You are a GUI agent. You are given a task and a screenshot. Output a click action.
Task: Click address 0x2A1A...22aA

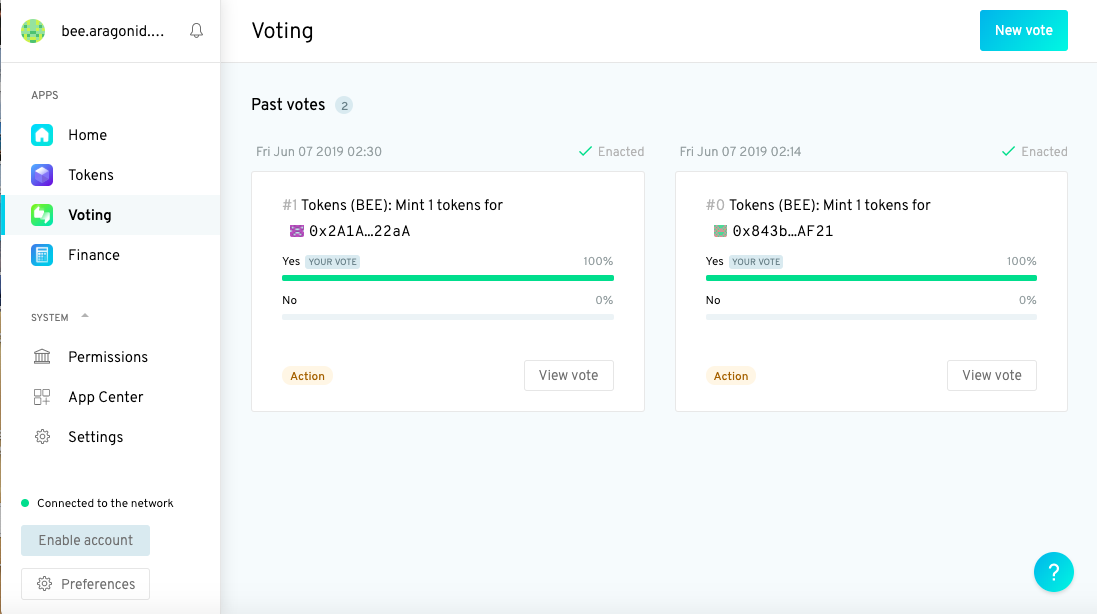(360, 231)
